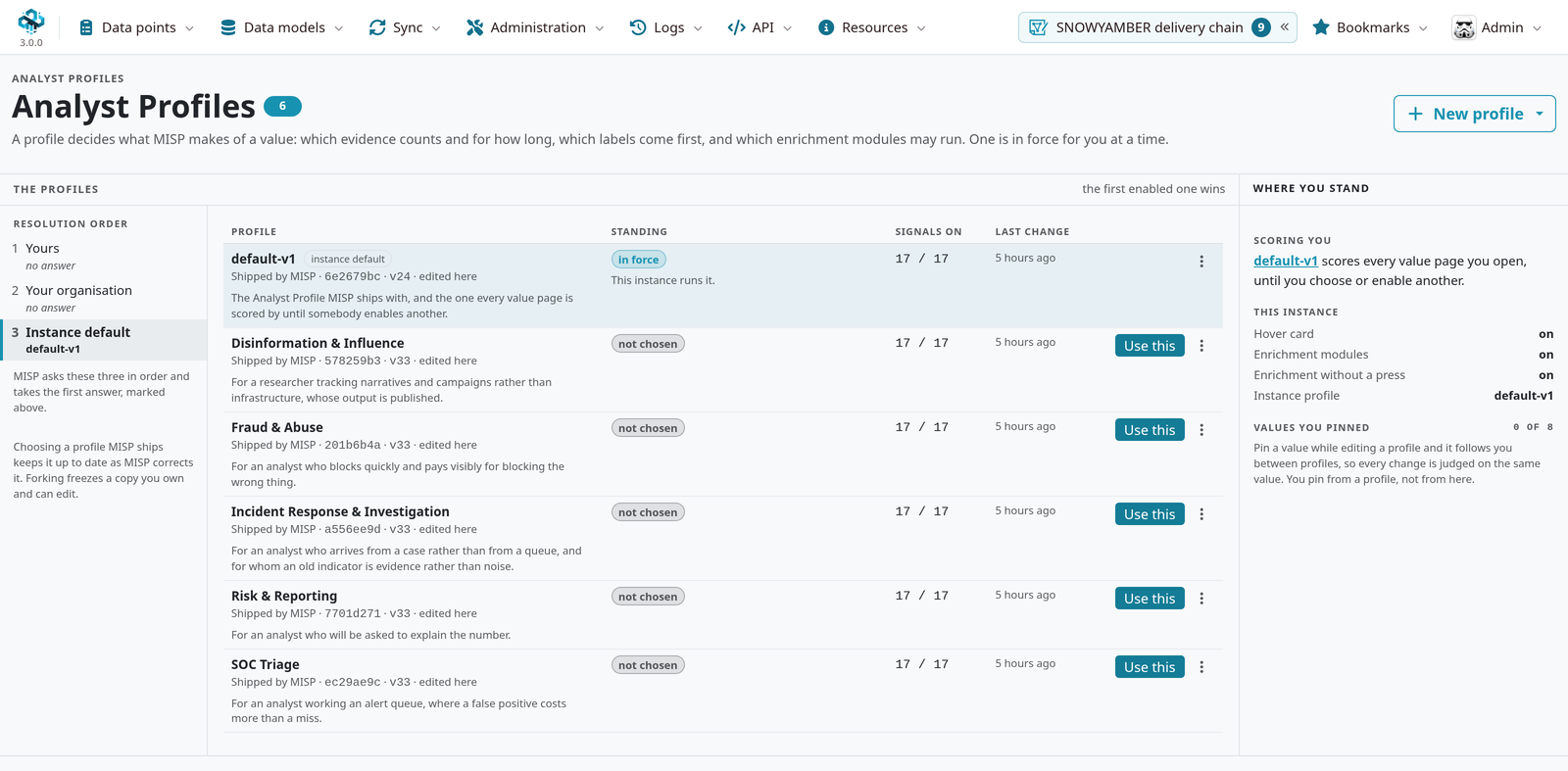Expand the Logs dropdown
This screenshot has width=1568, height=771.
tap(666, 27)
